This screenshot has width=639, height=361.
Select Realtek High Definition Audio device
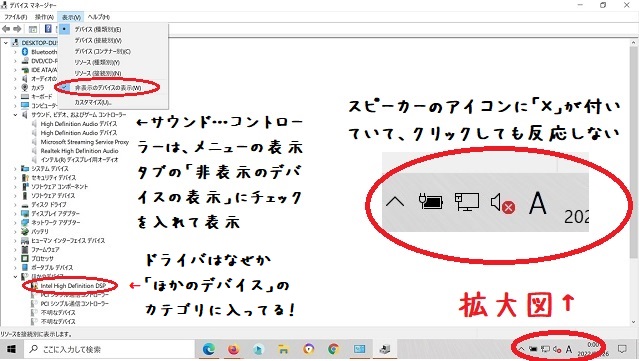[79, 151]
